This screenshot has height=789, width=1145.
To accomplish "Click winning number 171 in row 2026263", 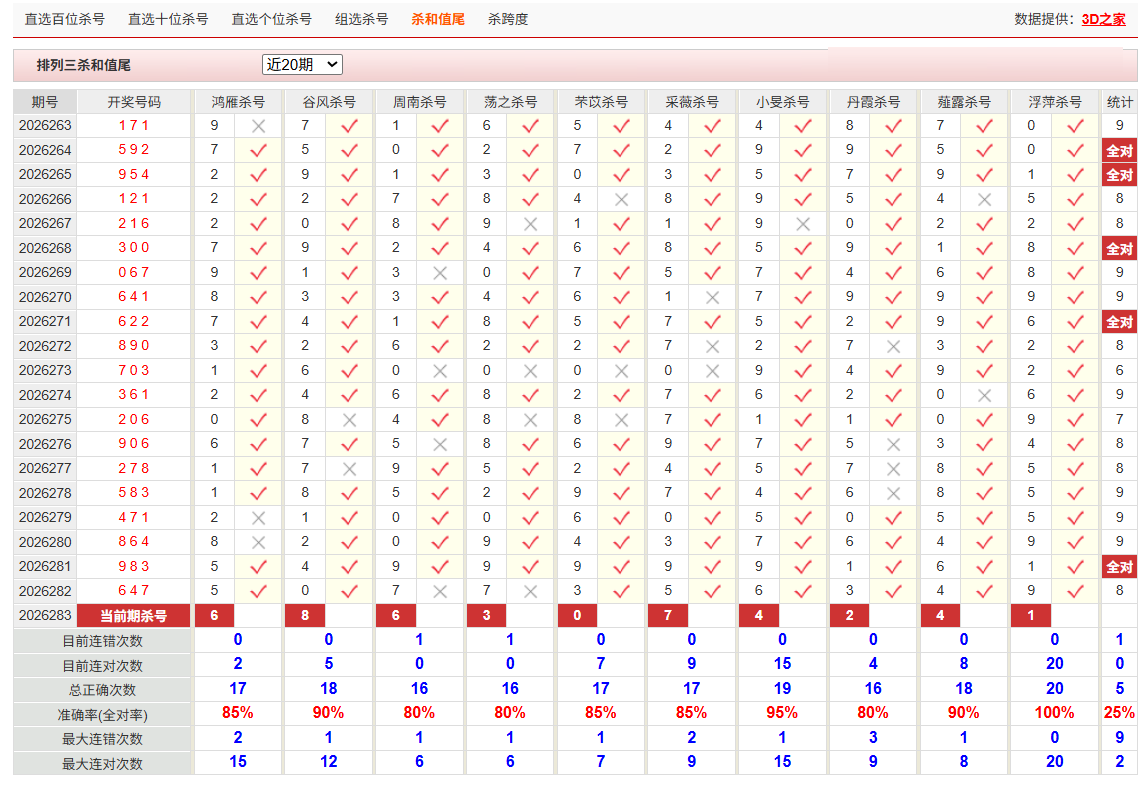I will pyautogui.click(x=134, y=126).
